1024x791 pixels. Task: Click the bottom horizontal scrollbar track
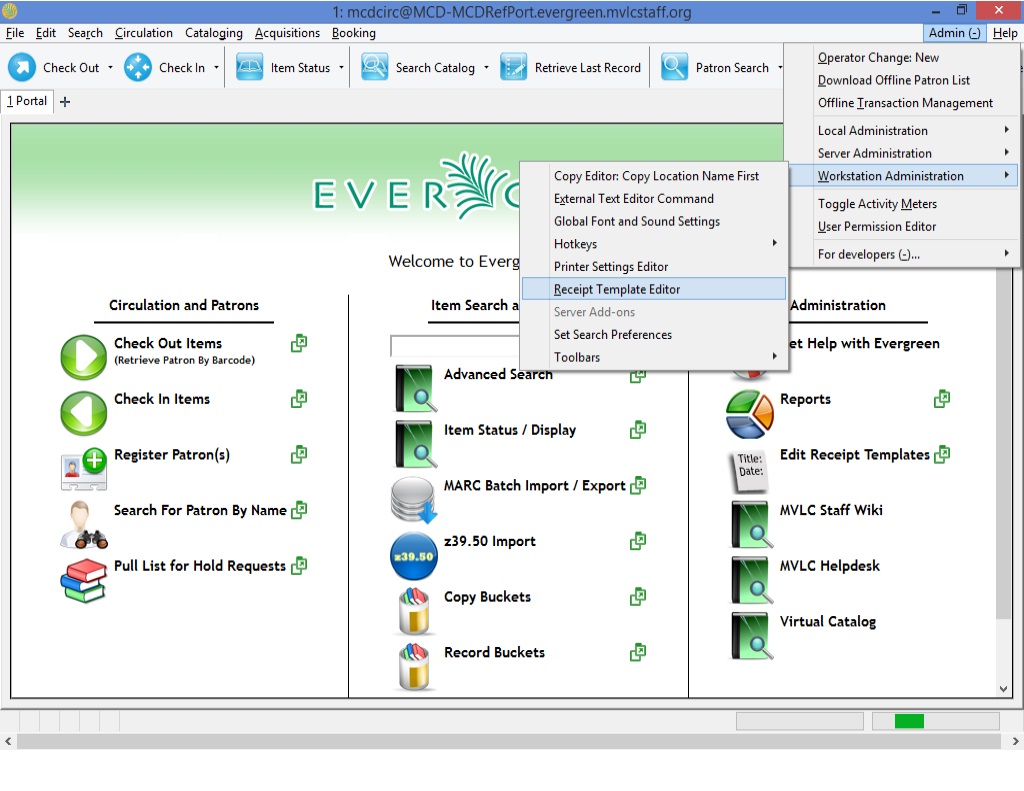coord(509,741)
